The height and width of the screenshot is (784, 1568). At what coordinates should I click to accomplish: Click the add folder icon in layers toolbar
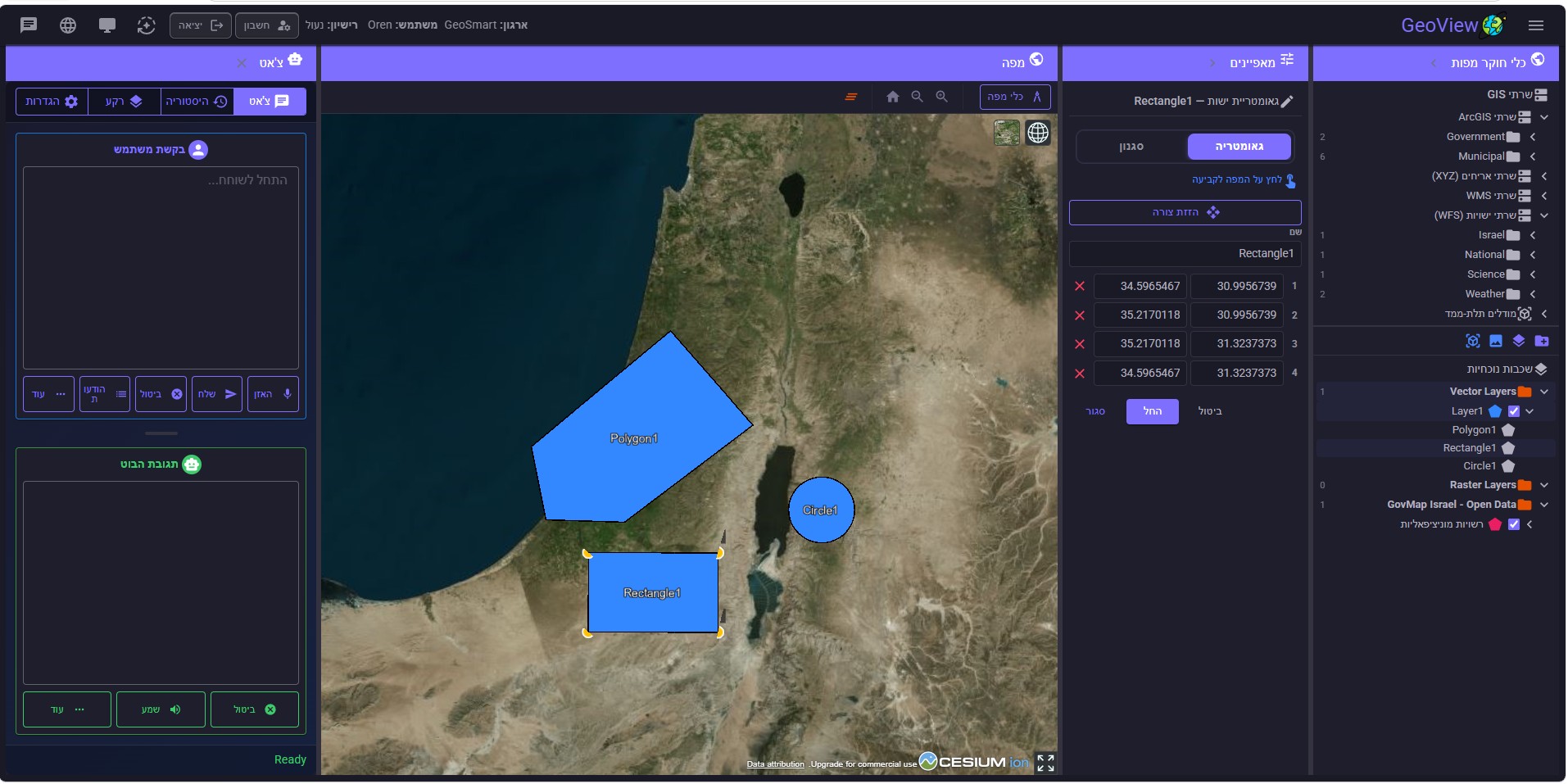click(1542, 341)
